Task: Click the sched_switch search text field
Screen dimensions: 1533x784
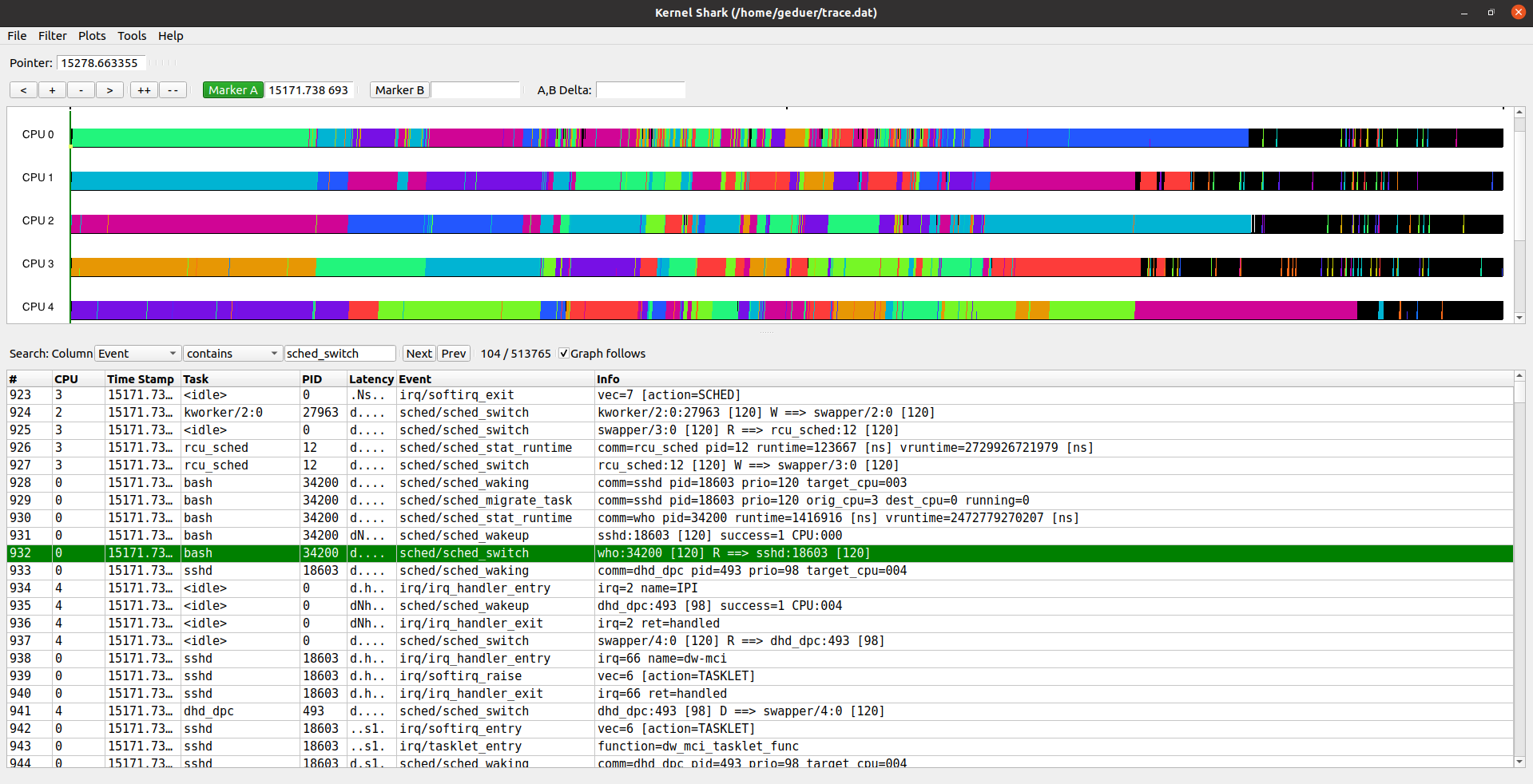Action: pos(340,354)
